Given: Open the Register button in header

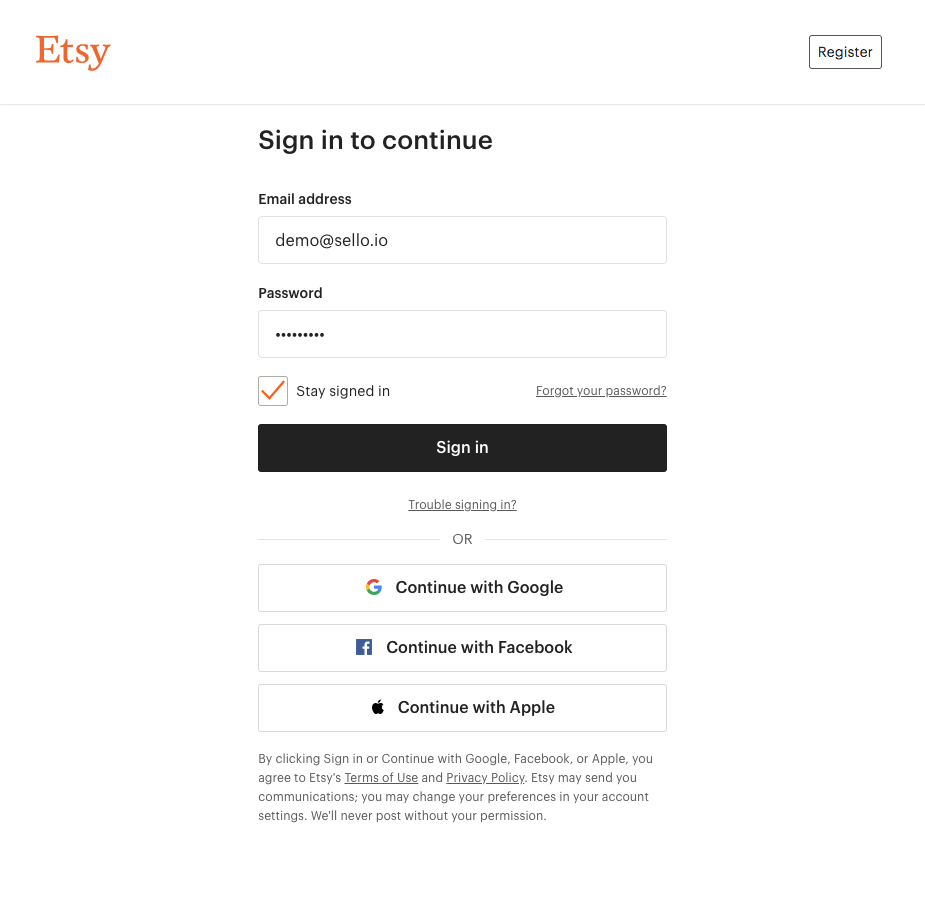Looking at the screenshot, I should 845,52.
